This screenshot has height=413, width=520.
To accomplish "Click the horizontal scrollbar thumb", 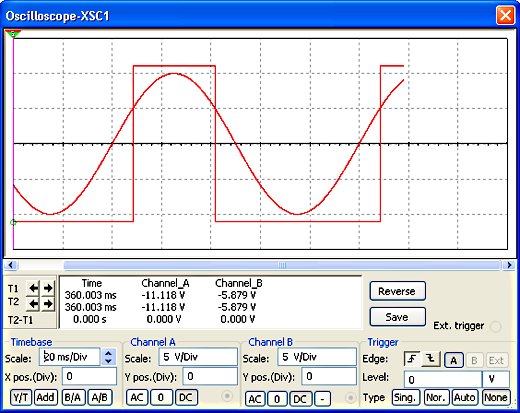I will coord(282,265).
